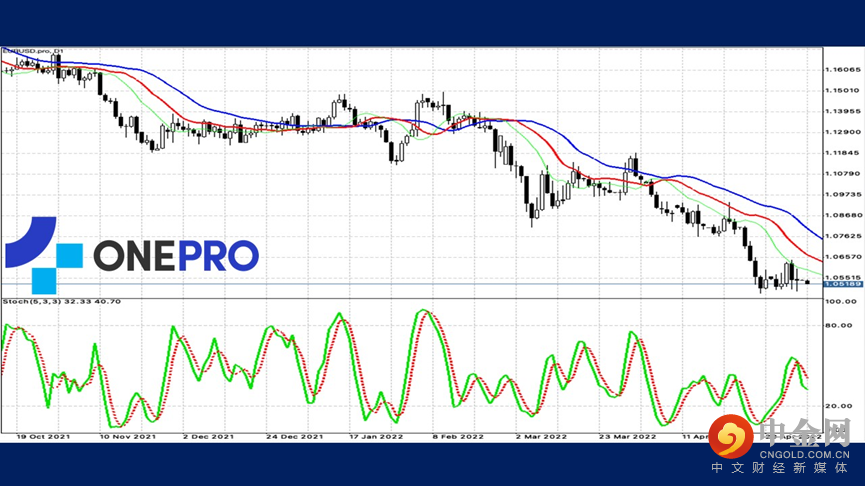Click the 24 Dec 2021 date label
This screenshot has height=486, width=865.
296,436
